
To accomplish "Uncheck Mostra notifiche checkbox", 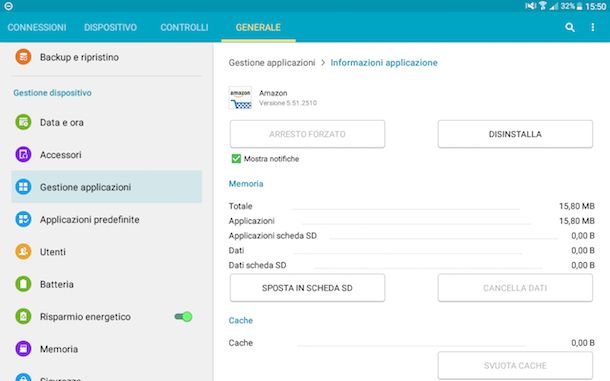I will click(236, 158).
